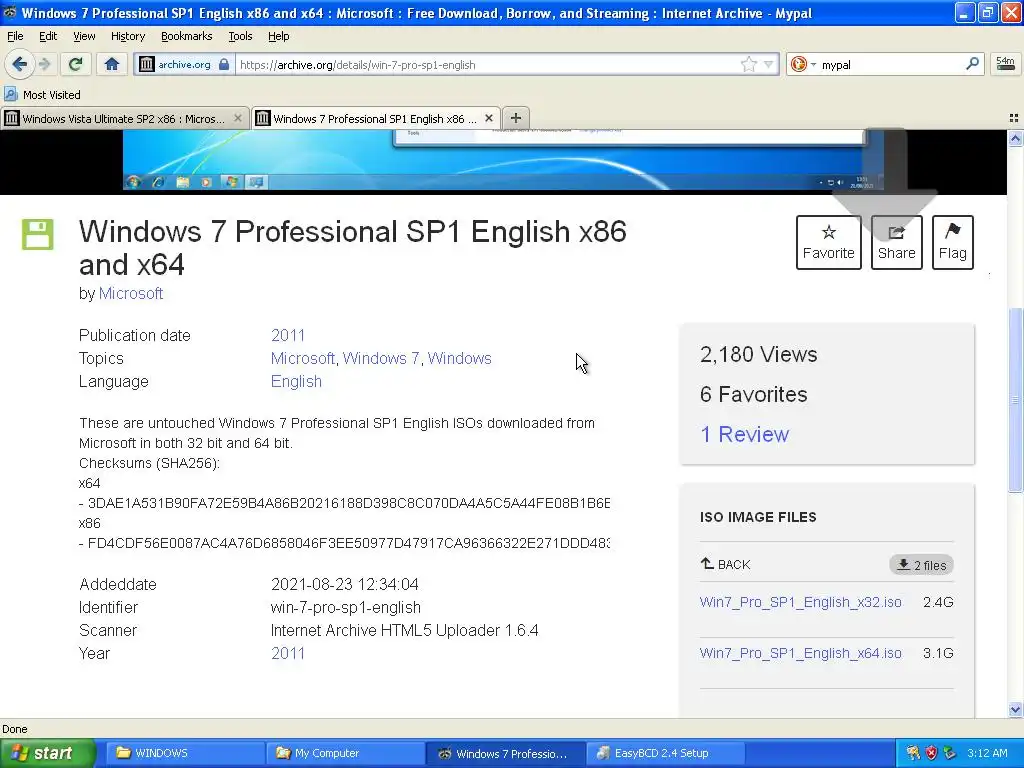Image resolution: width=1024 pixels, height=768 pixels.
Task: Click the 6 Favorites text
Action: pyautogui.click(x=753, y=394)
